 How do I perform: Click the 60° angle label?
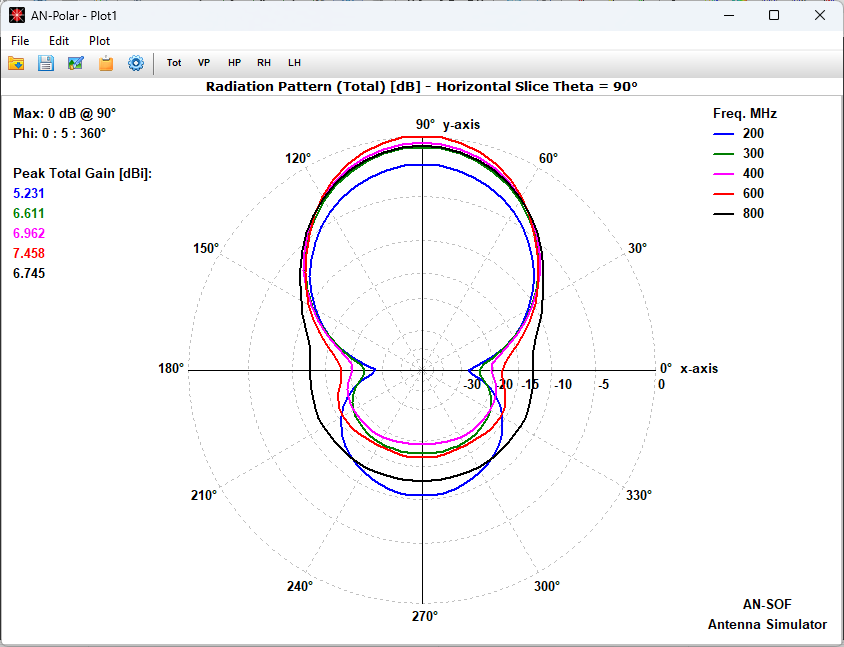coord(548,158)
